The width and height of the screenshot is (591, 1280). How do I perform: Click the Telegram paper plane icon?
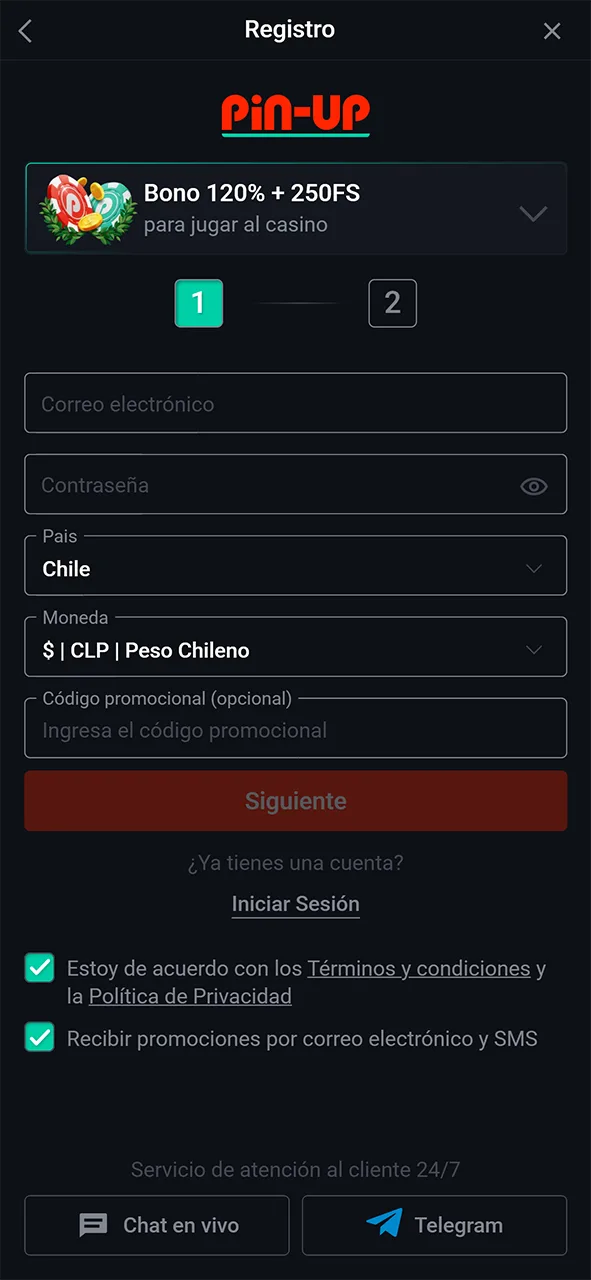click(x=384, y=1224)
